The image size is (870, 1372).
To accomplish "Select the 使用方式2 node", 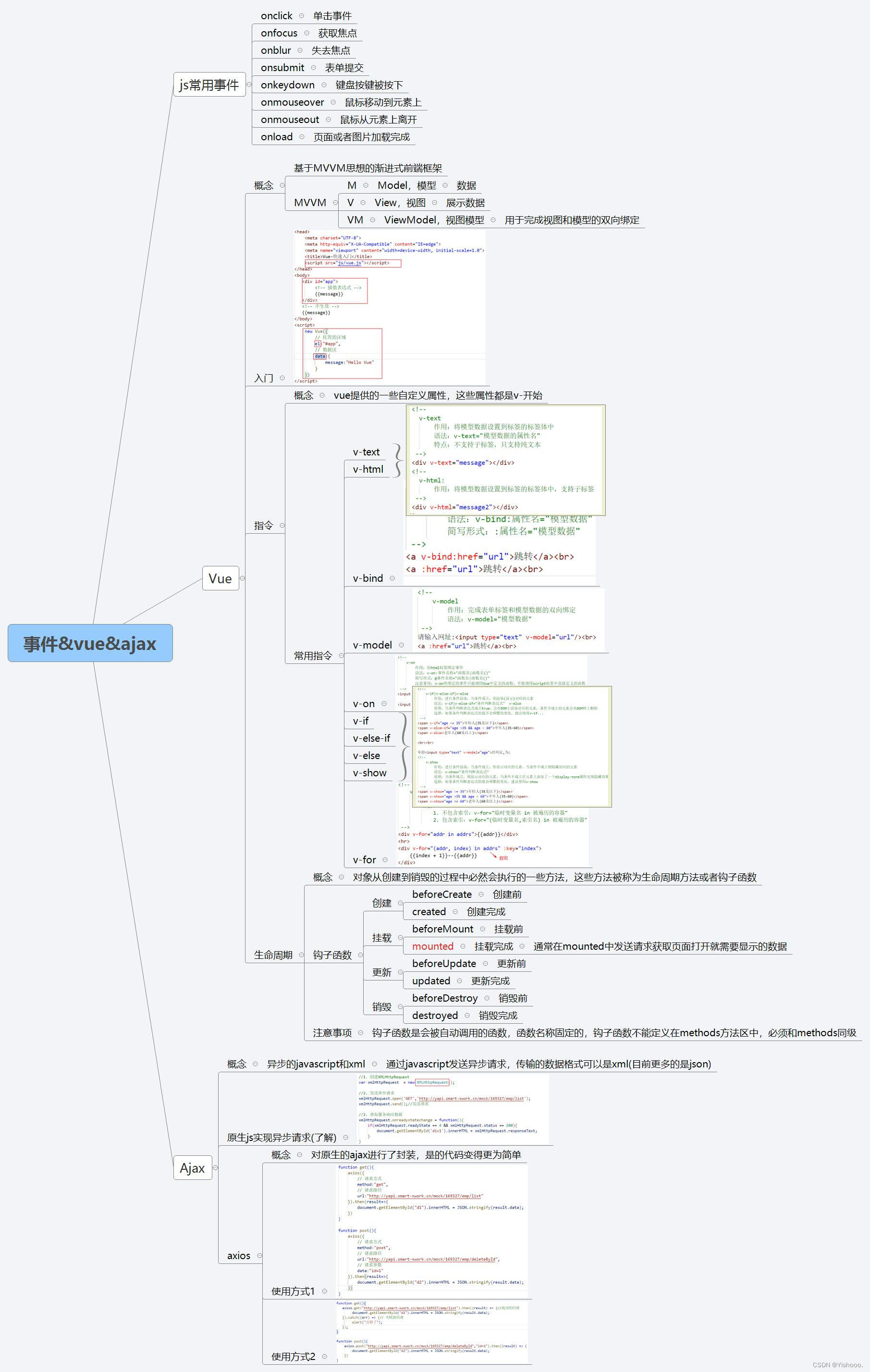I will point(294,1357).
